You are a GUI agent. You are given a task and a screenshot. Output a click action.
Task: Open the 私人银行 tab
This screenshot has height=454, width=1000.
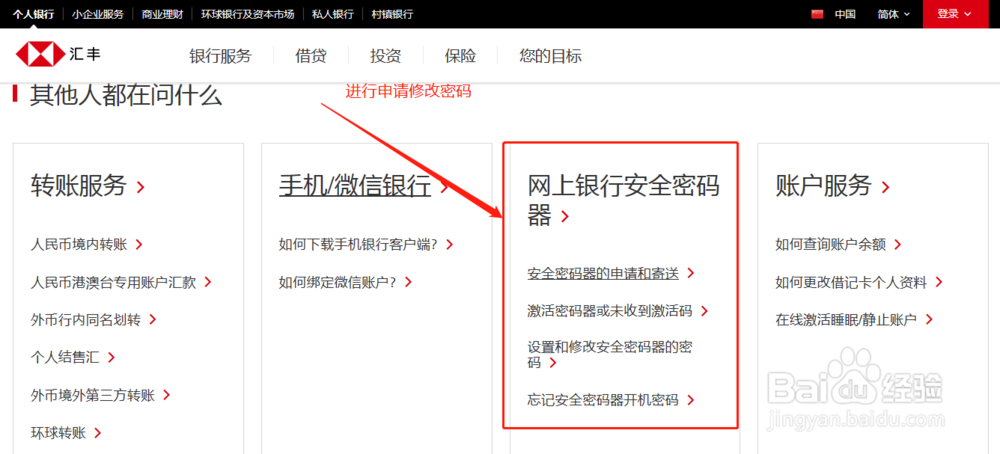point(332,14)
